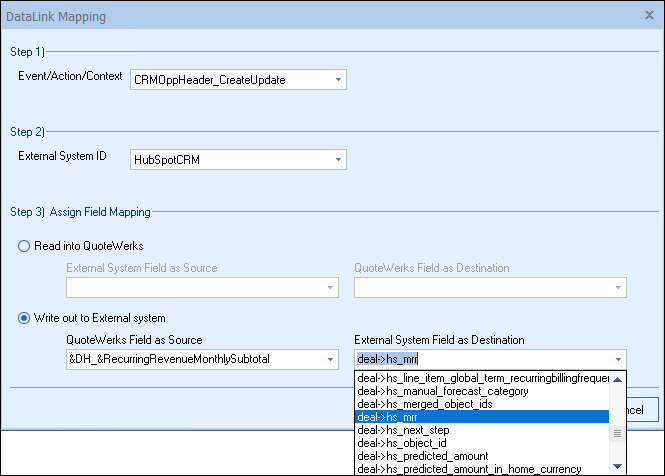Choose deal->hs_next_step from the dropdown list
The height and width of the screenshot is (476, 665).
point(482,430)
